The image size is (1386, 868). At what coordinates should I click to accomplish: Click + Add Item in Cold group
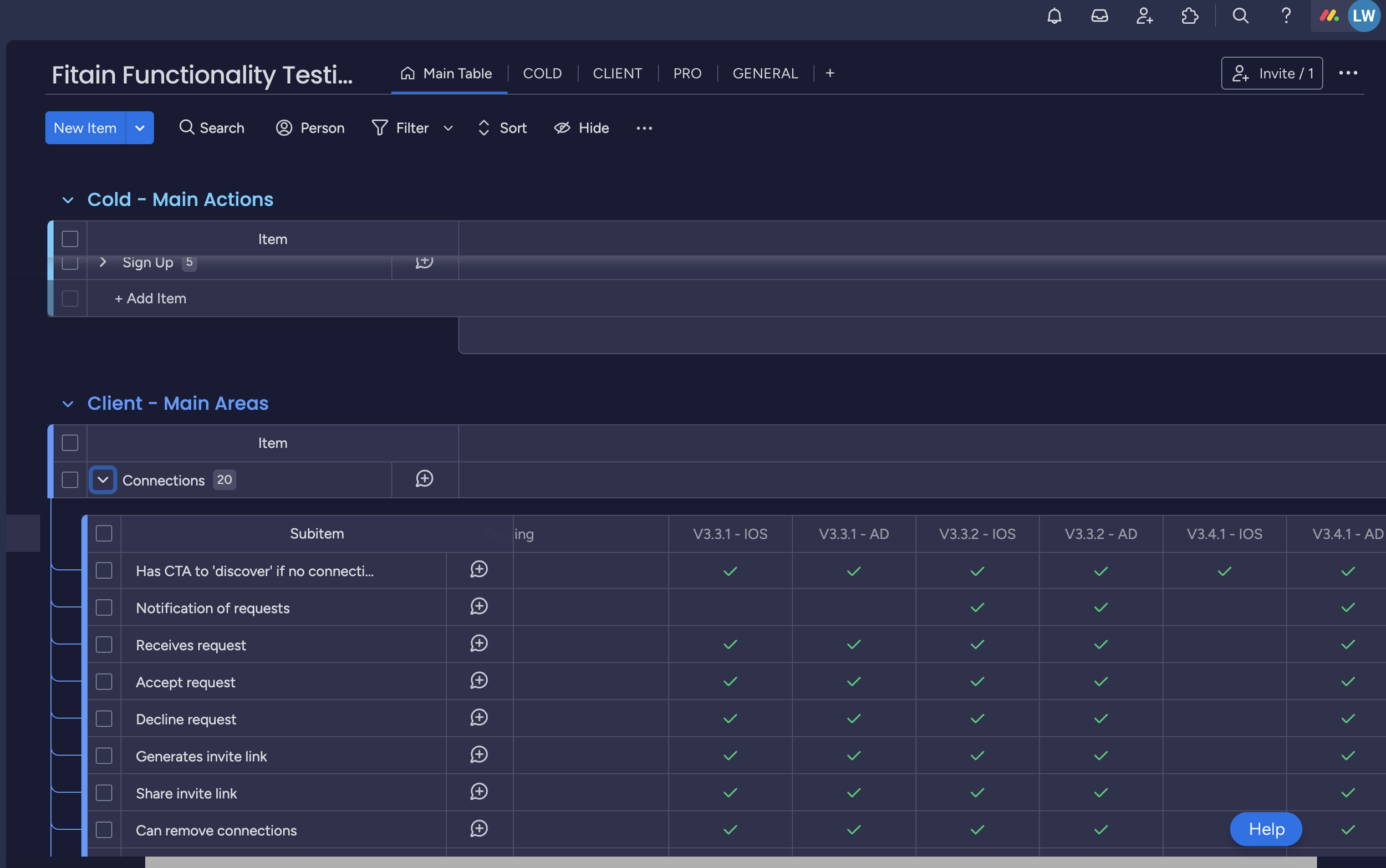[x=150, y=299]
